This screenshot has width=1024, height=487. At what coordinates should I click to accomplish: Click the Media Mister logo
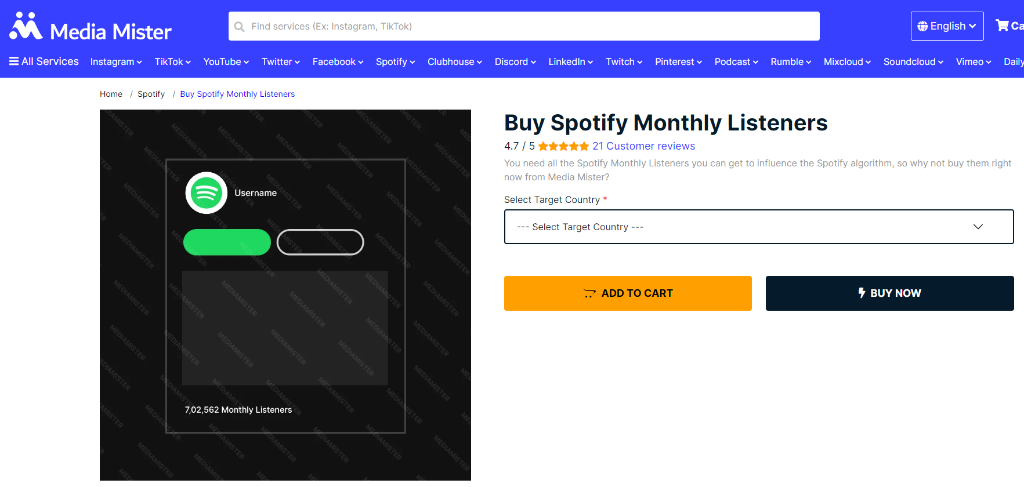point(90,27)
